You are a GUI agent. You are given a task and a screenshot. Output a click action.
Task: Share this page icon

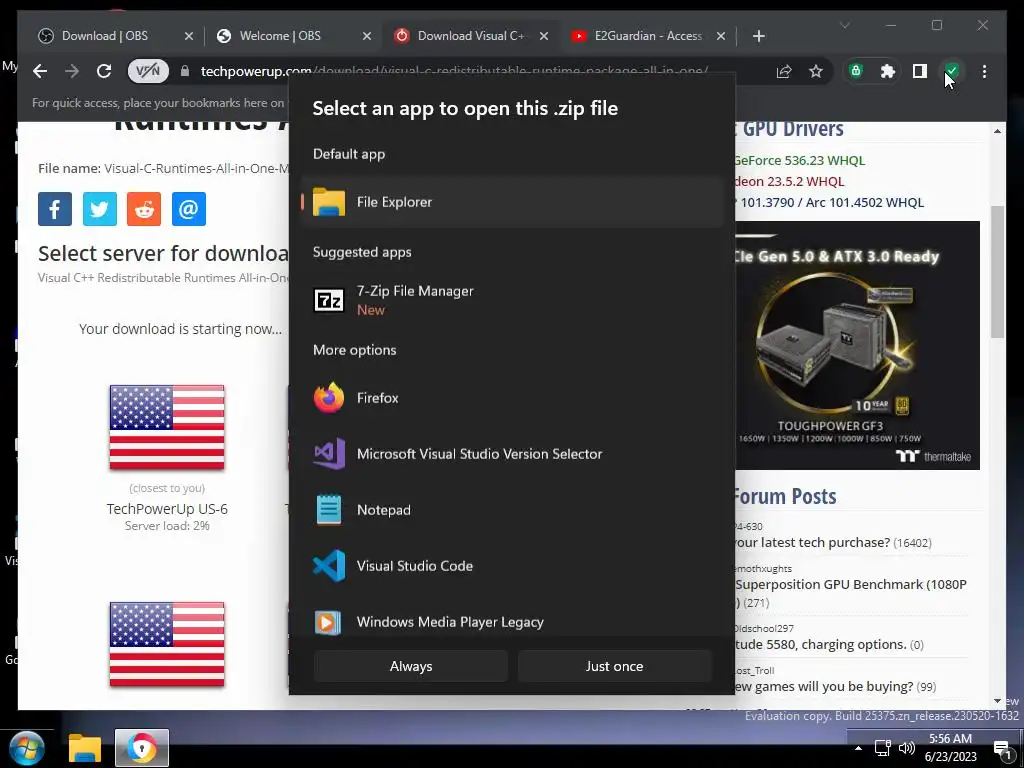tap(784, 71)
